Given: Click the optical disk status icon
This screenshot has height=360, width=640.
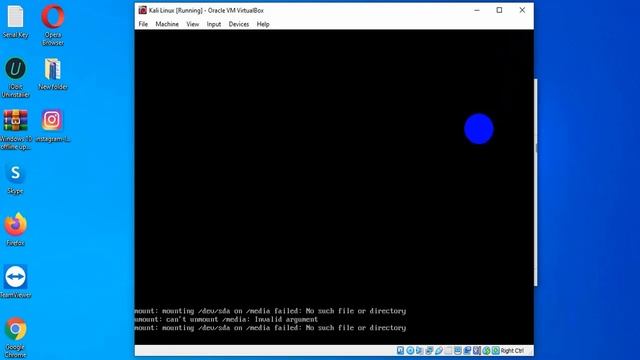Looking at the screenshot, I should click(410, 350).
